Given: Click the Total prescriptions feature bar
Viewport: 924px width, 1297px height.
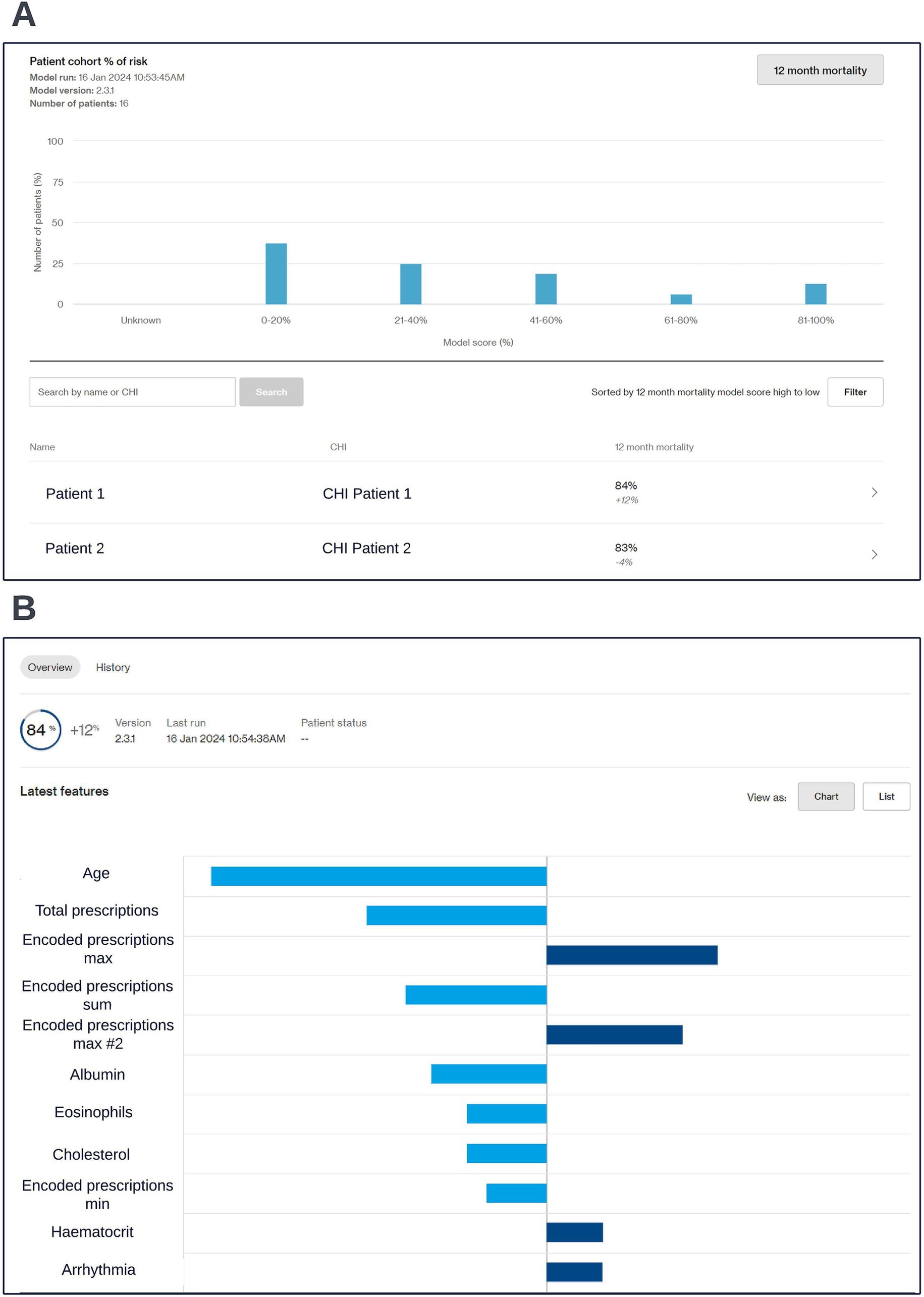Looking at the screenshot, I should coord(456,915).
